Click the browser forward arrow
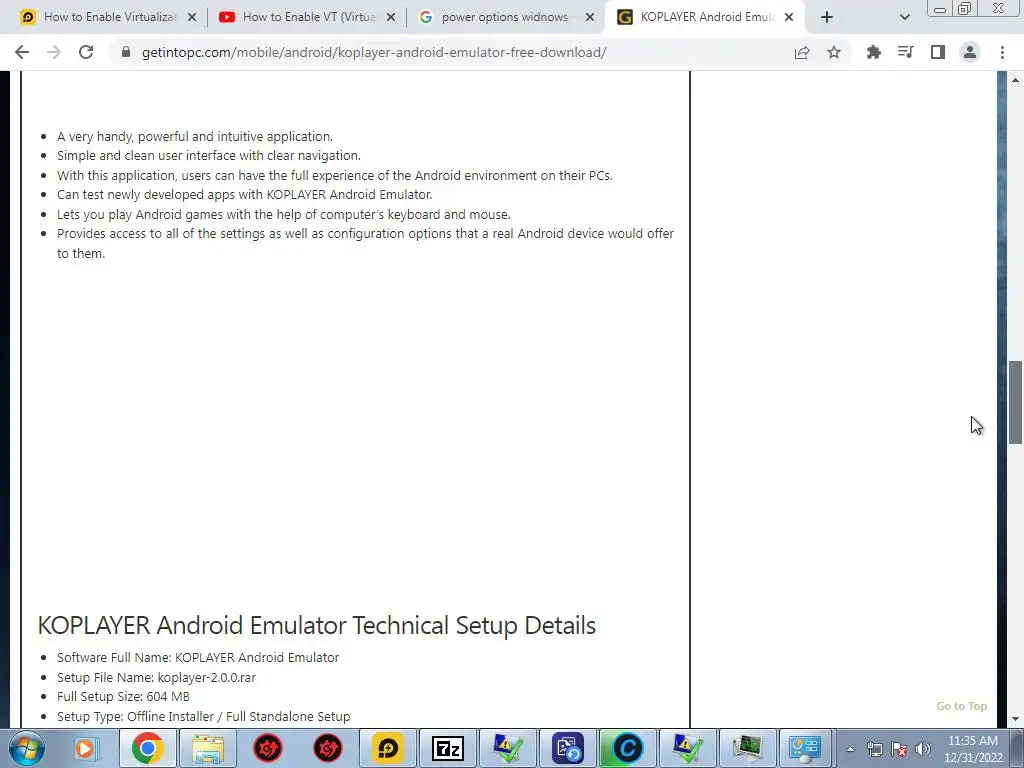The image size is (1024, 768). 54,52
